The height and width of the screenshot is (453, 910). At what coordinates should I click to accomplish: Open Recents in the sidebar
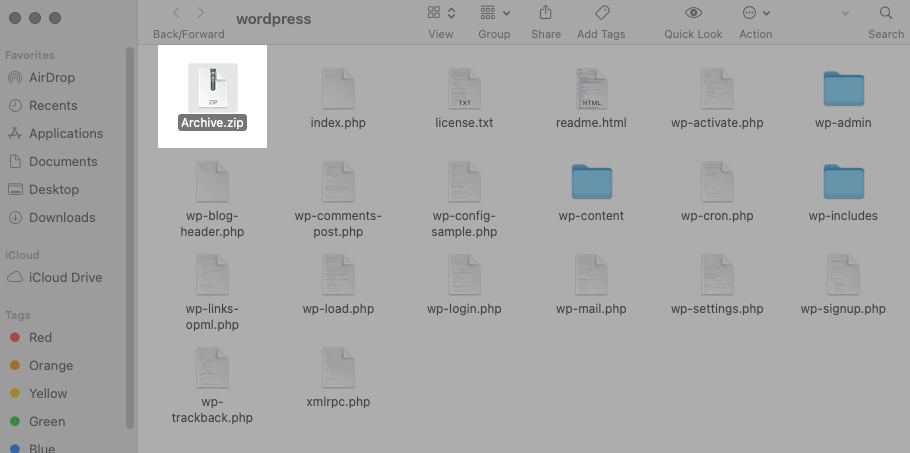[x=42, y=106]
